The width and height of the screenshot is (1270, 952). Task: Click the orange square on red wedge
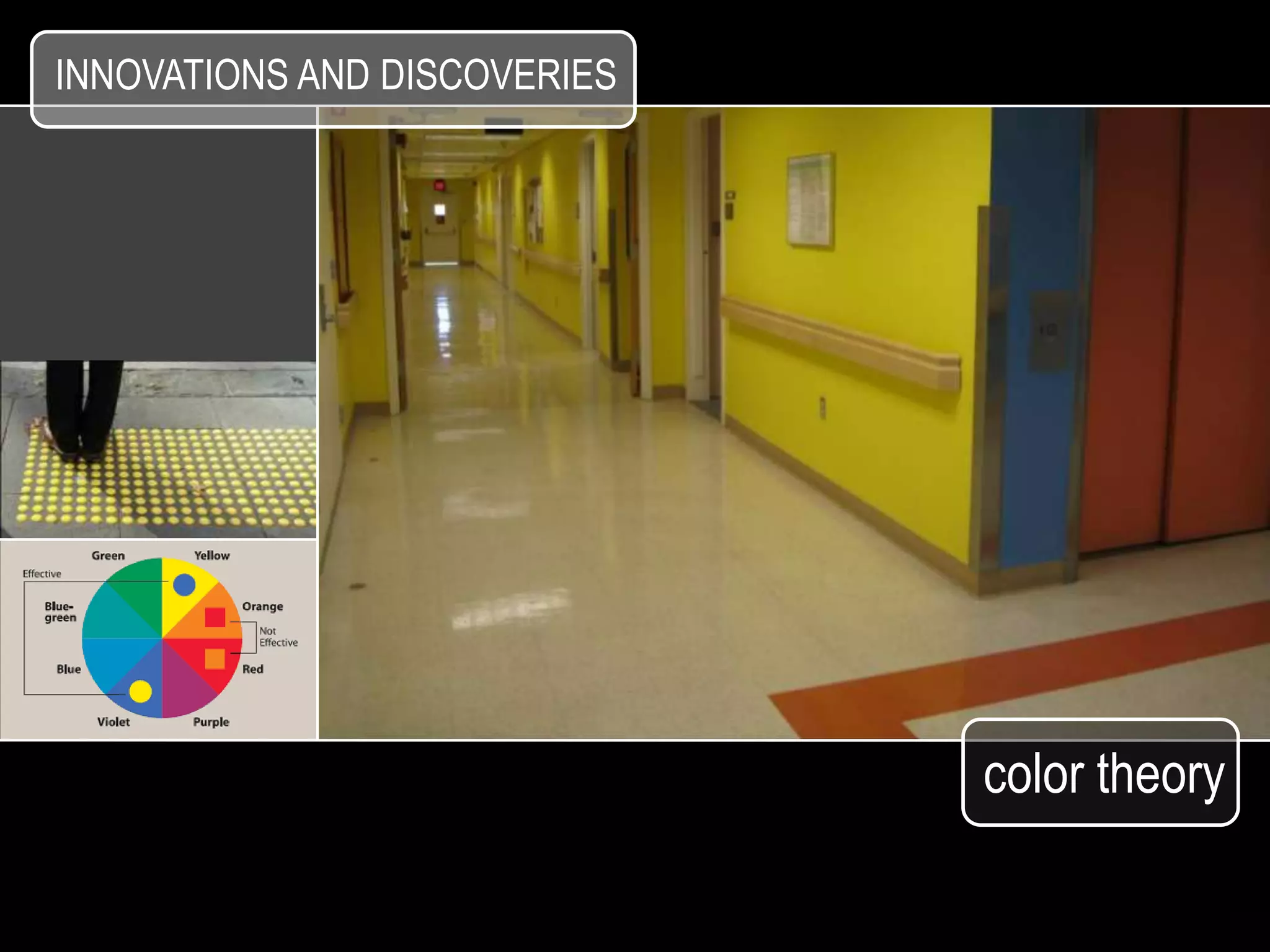(x=215, y=659)
